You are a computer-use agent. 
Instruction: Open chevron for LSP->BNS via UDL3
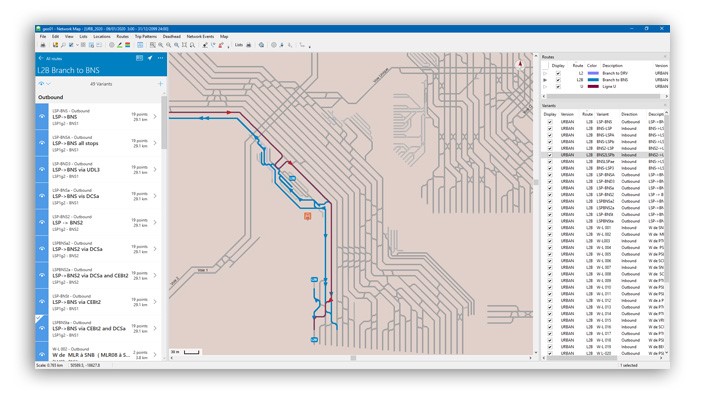point(155,170)
